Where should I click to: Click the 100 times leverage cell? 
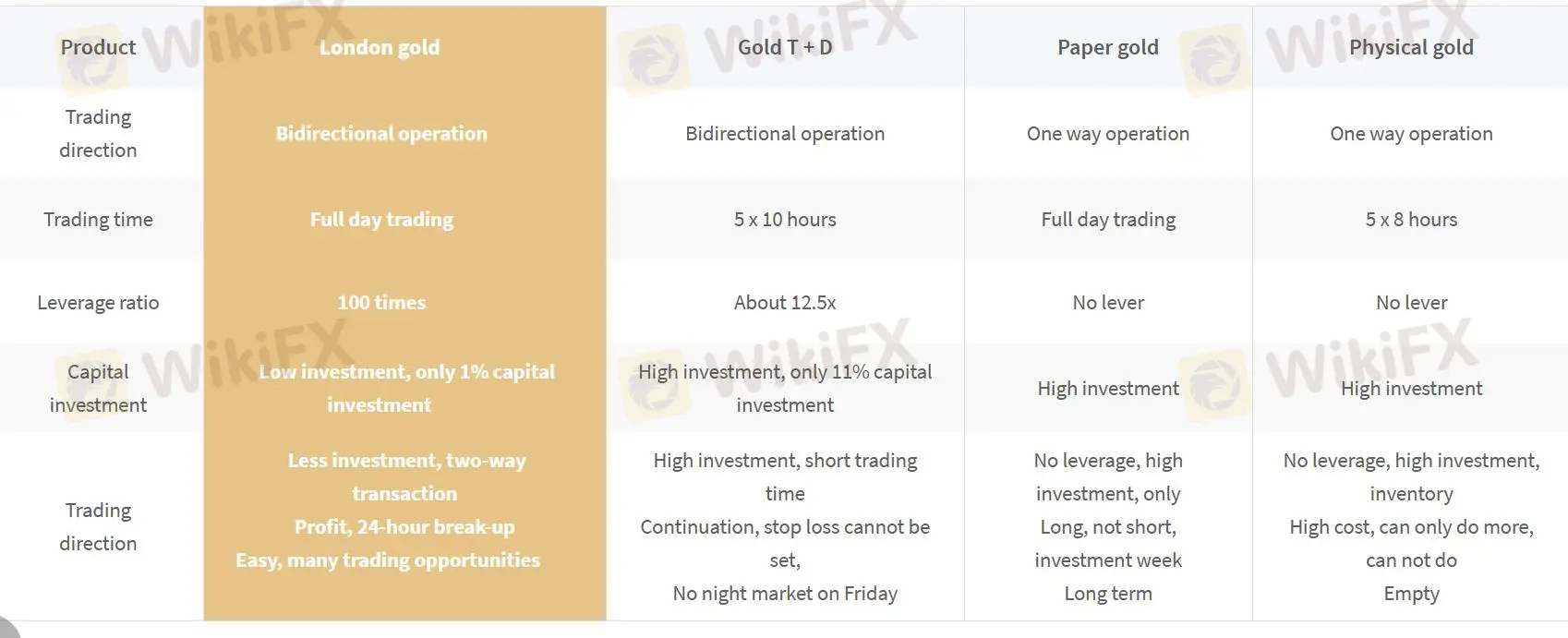pos(381,303)
